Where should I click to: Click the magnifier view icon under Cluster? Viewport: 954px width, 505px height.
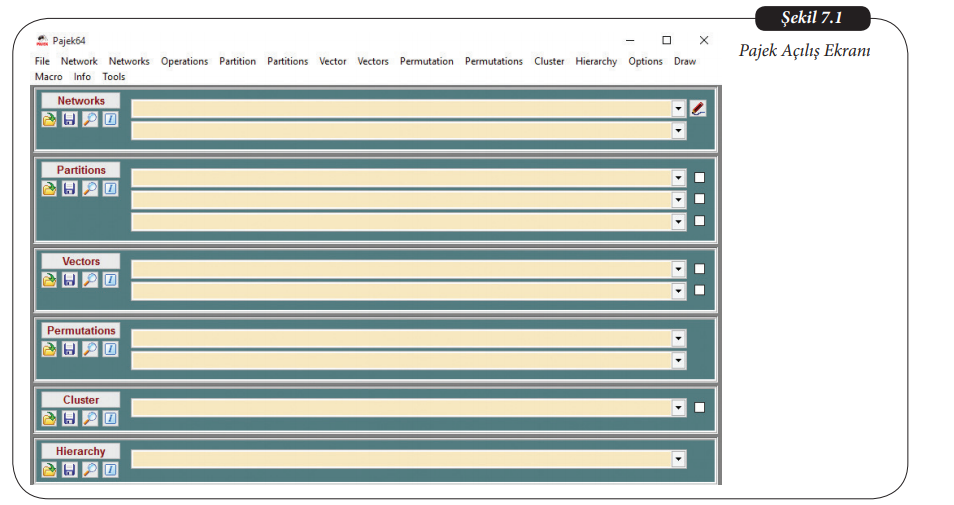90,418
